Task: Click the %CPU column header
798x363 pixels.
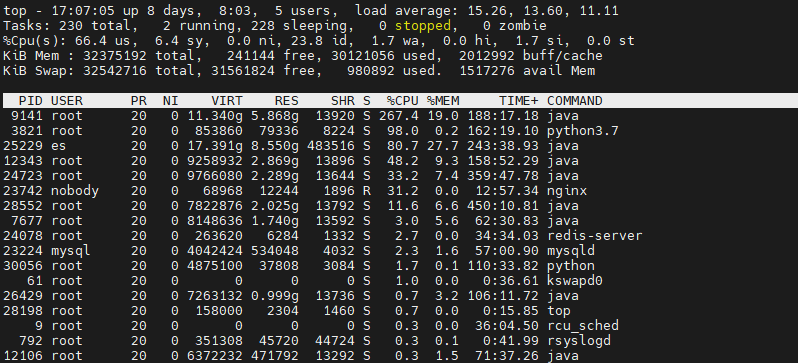Action: click(x=403, y=101)
